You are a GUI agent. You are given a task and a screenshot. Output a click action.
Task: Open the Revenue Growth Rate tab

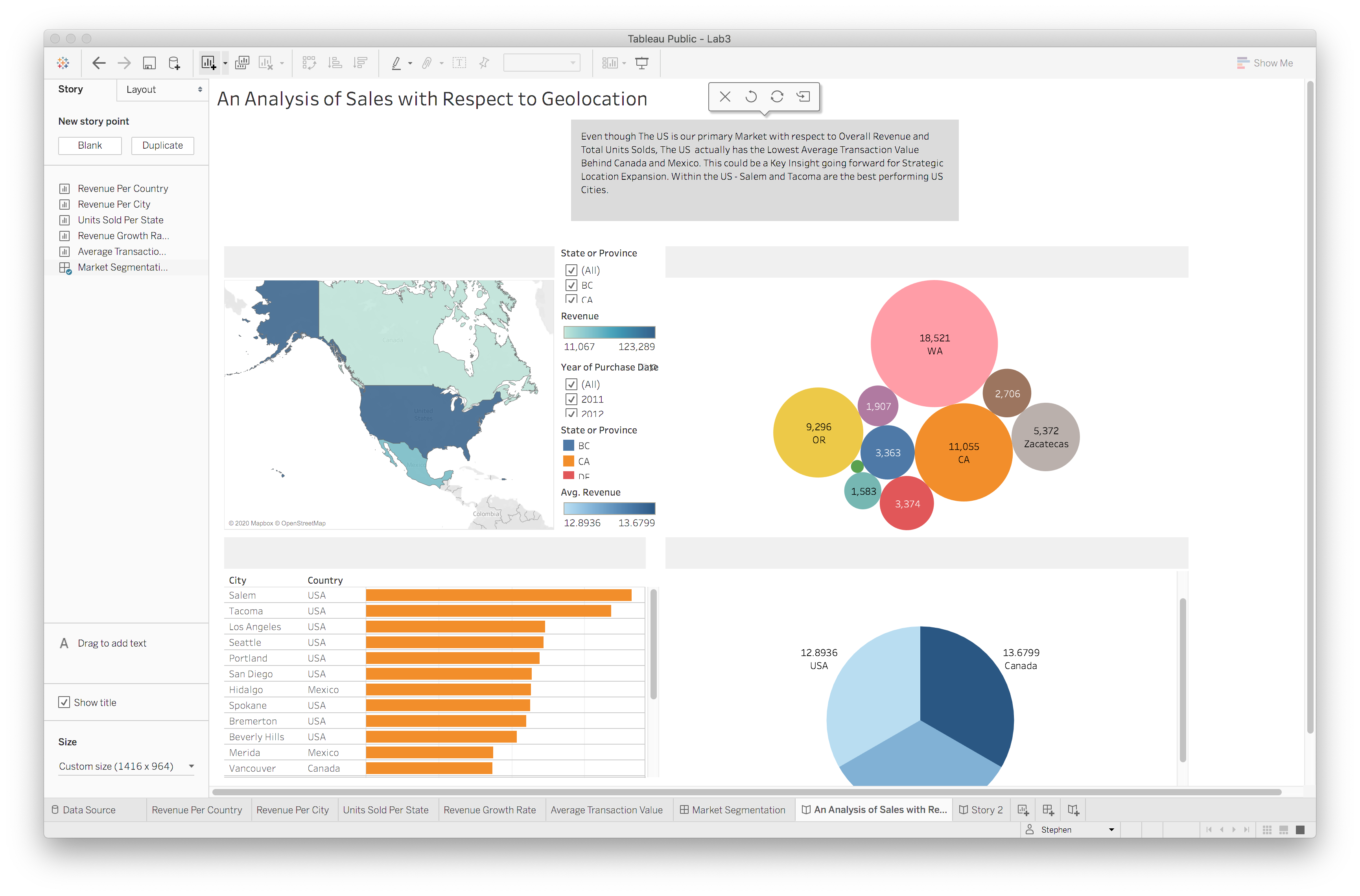[x=490, y=810]
